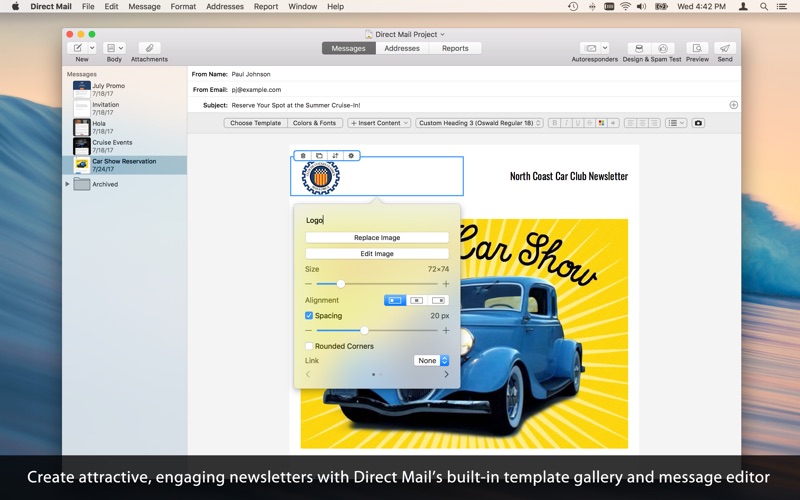This screenshot has height=500, width=800.
Task: Open the New message dropdown arrow
Action: 92,48
